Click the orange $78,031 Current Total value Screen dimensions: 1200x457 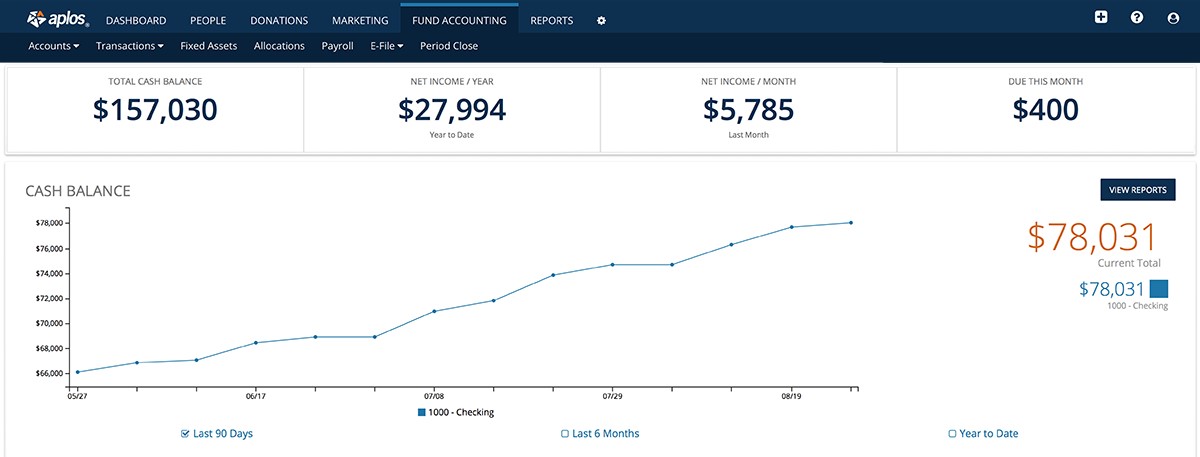click(x=1092, y=237)
